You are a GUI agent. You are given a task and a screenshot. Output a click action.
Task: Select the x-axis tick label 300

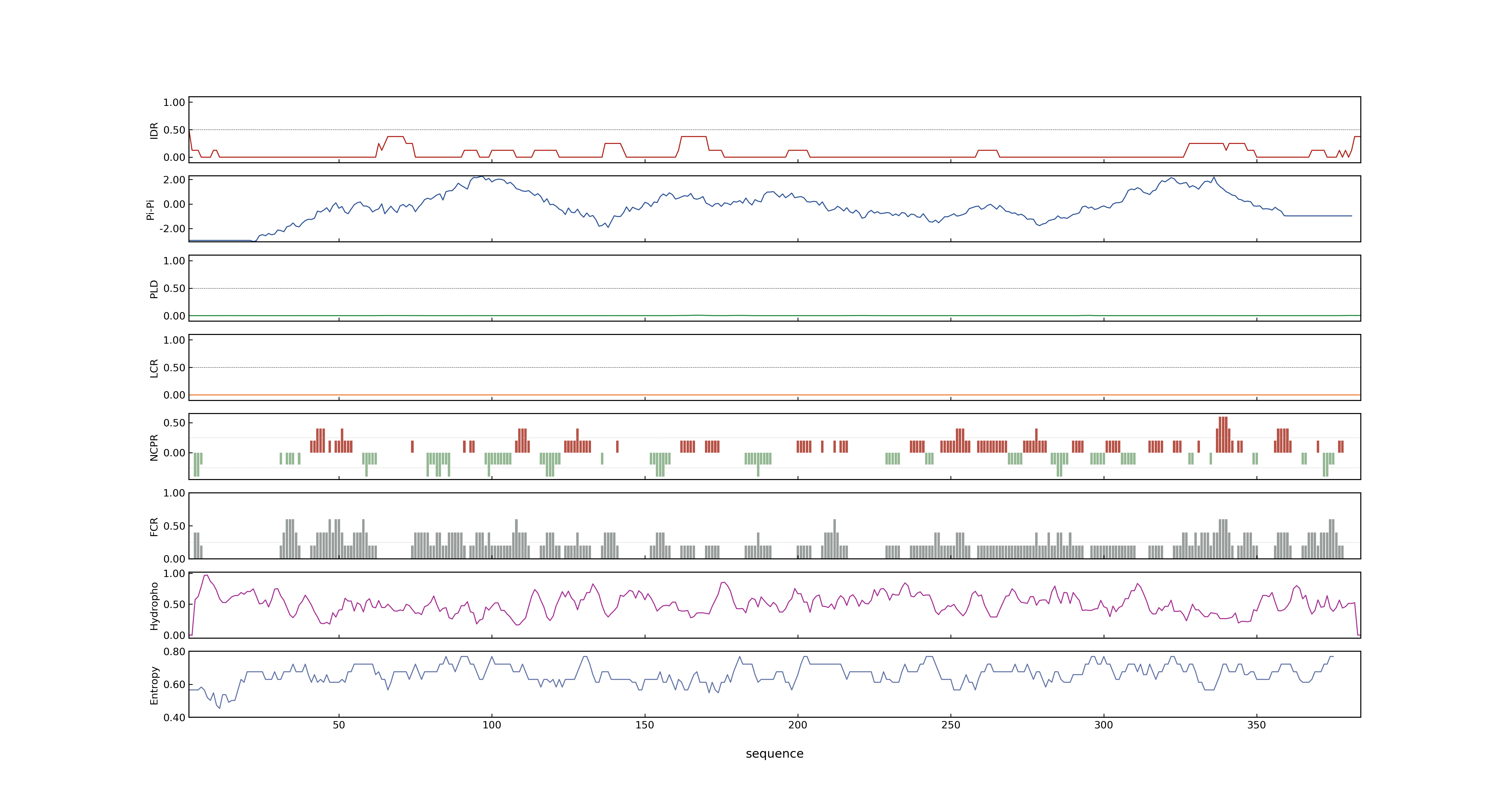1103,725
